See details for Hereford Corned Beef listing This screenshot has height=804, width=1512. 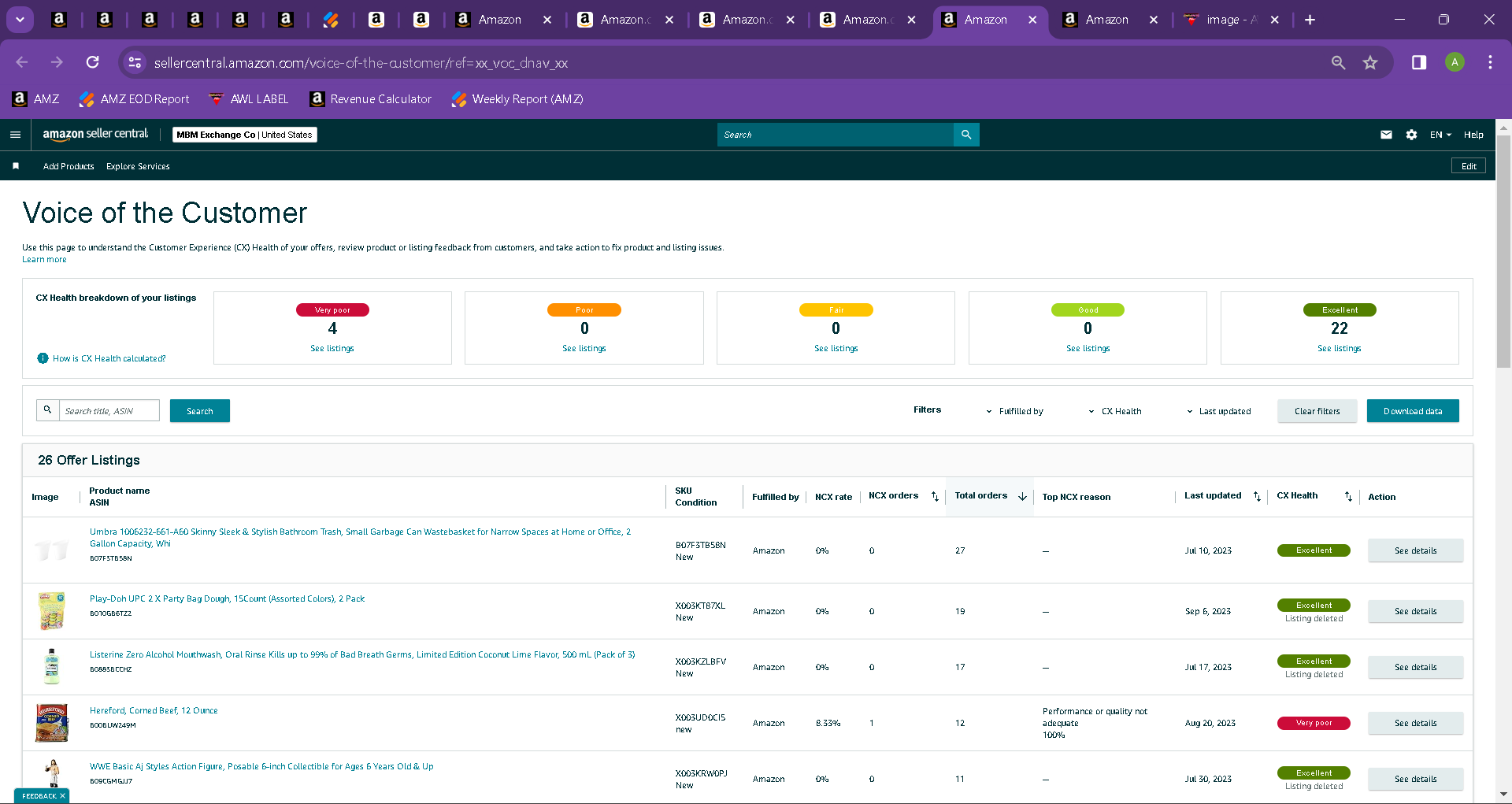1416,723
